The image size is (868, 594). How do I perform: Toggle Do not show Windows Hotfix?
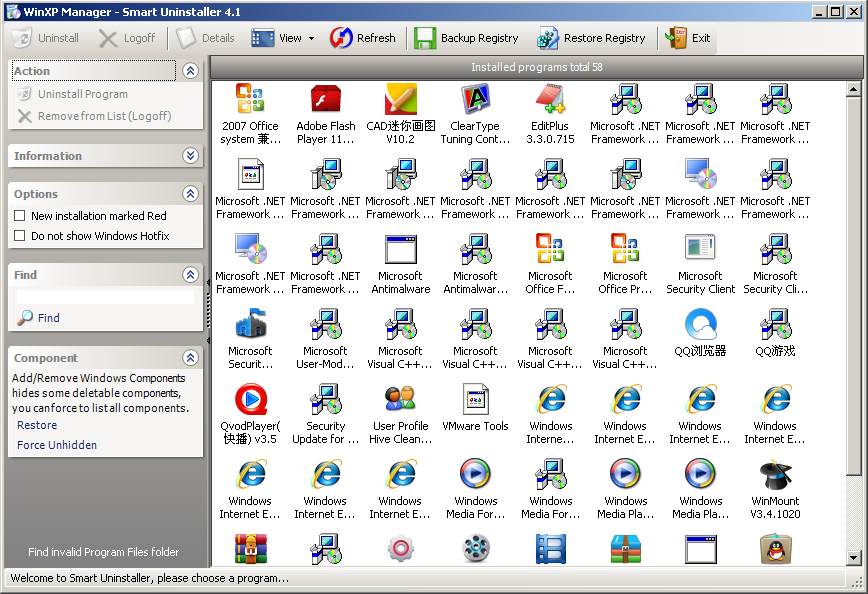pyautogui.click(x=20, y=236)
